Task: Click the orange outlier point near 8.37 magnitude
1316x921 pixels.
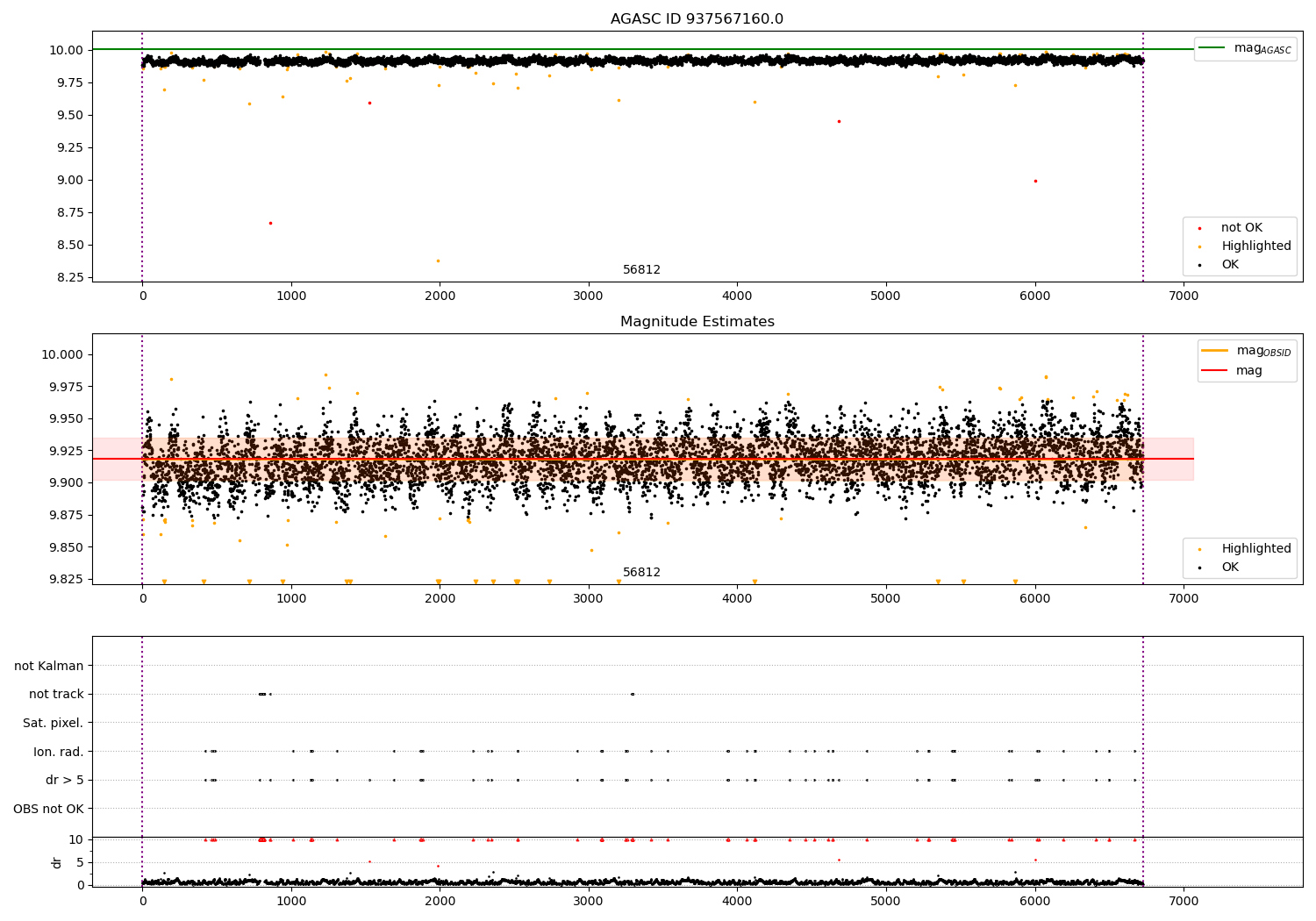Action: tap(438, 261)
